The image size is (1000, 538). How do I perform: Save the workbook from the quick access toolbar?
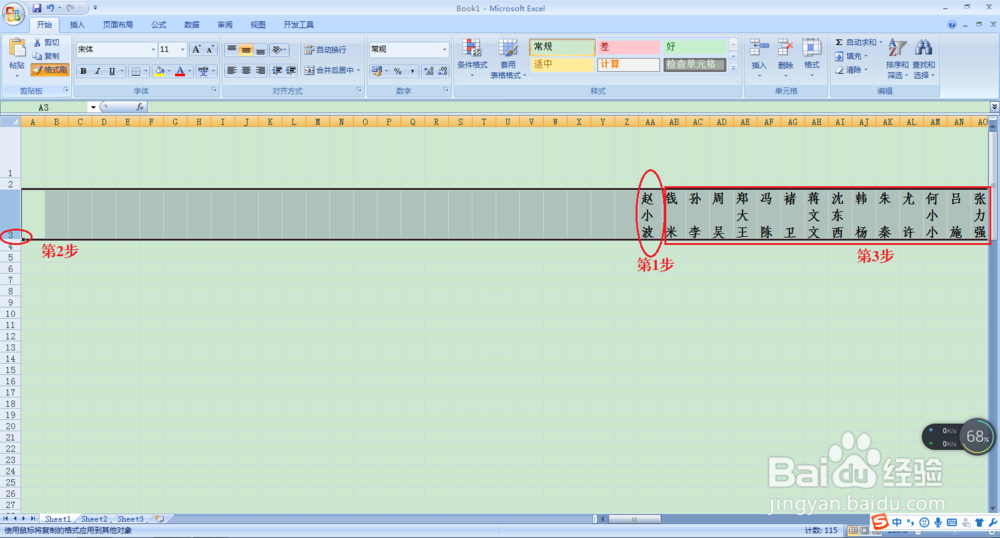click(x=36, y=8)
